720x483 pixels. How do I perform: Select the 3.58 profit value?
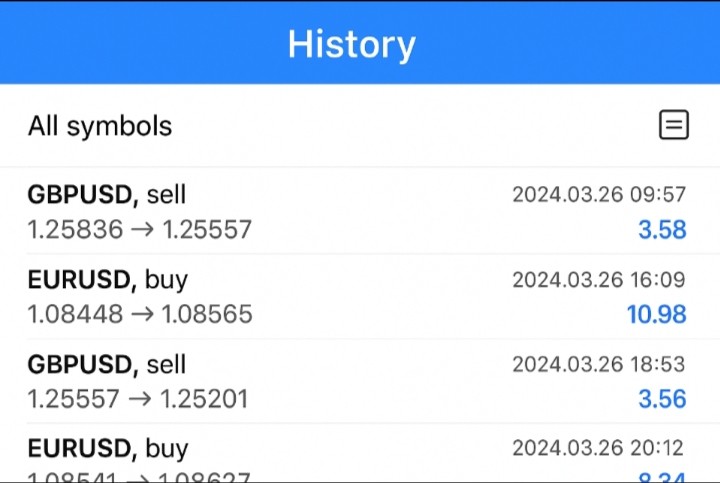pos(662,230)
